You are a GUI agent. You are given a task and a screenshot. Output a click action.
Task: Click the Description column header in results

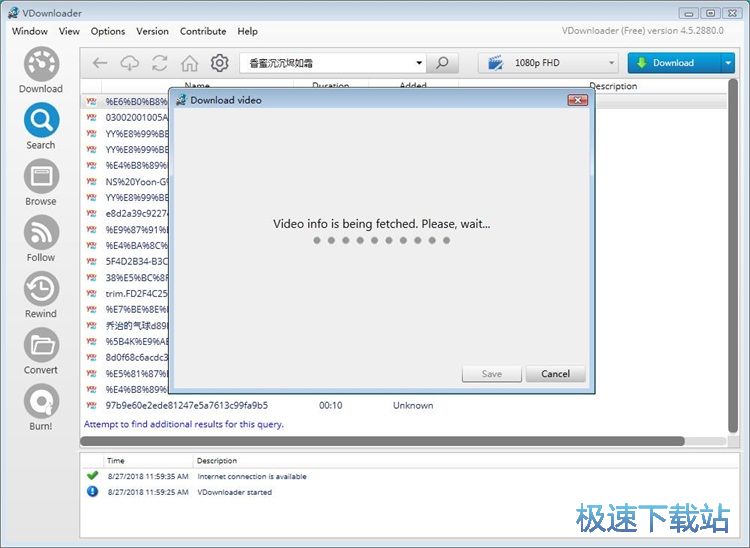[613, 86]
